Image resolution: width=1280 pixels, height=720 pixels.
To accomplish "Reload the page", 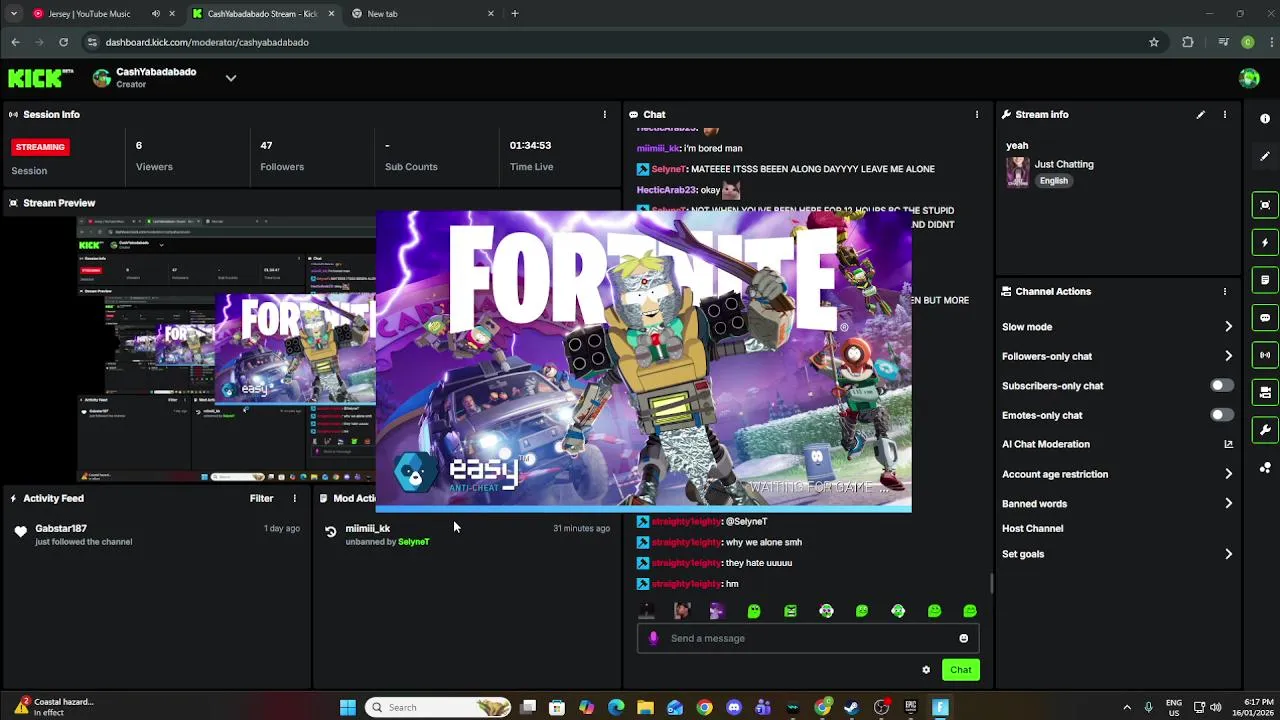I will point(63,42).
